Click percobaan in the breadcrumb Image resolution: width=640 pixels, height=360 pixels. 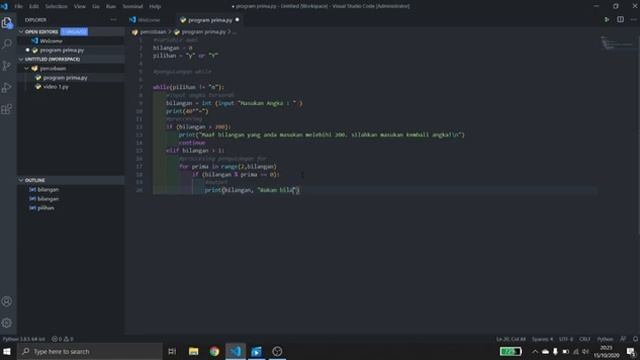[x=153, y=32]
